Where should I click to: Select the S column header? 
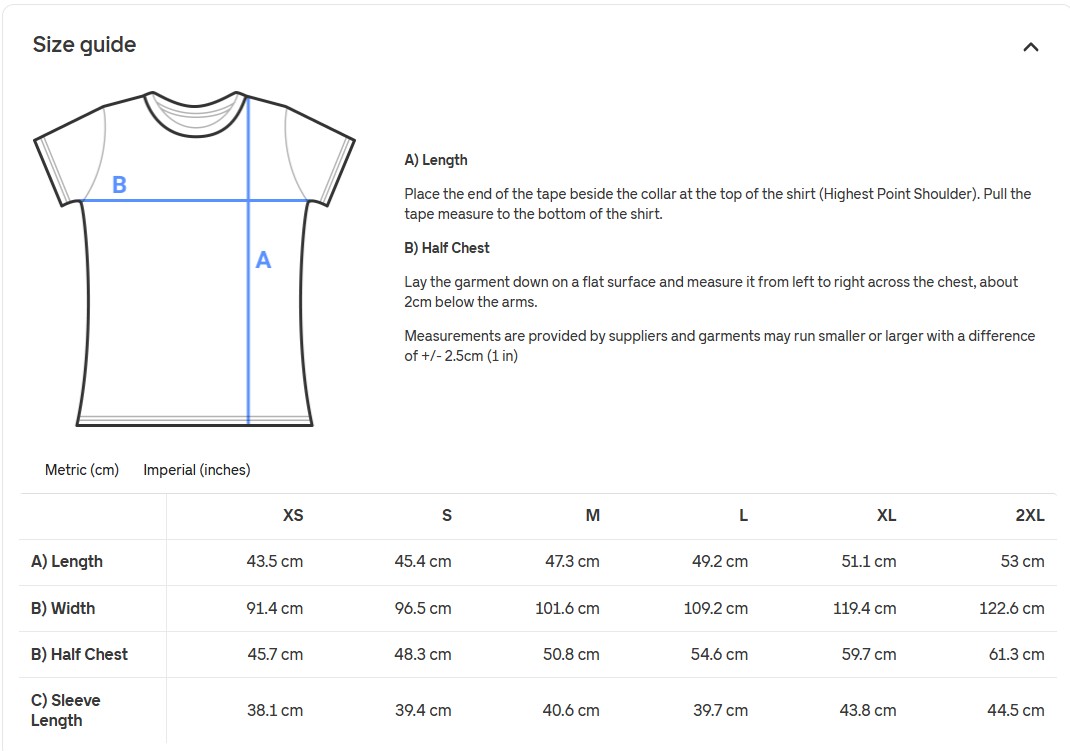pos(447,516)
